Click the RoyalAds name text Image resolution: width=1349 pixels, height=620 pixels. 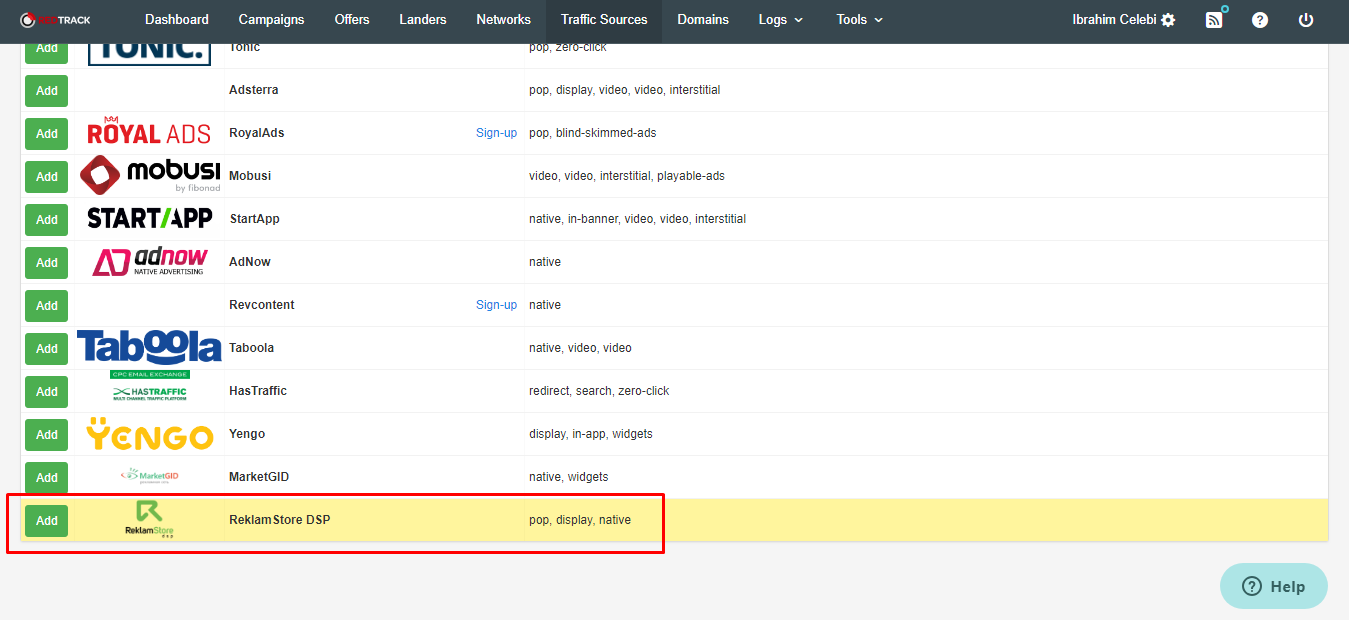tap(257, 133)
